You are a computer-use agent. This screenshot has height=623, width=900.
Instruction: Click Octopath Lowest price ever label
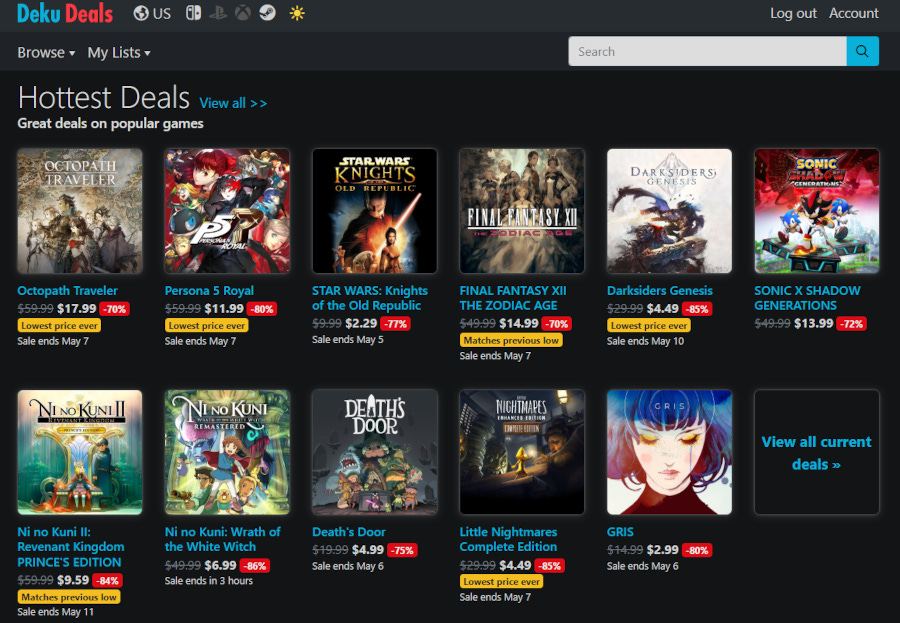[x=60, y=326]
